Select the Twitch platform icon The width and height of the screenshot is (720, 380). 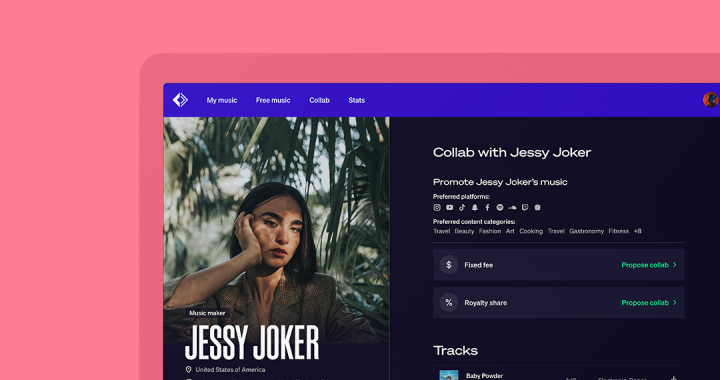click(x=525, y=207)
